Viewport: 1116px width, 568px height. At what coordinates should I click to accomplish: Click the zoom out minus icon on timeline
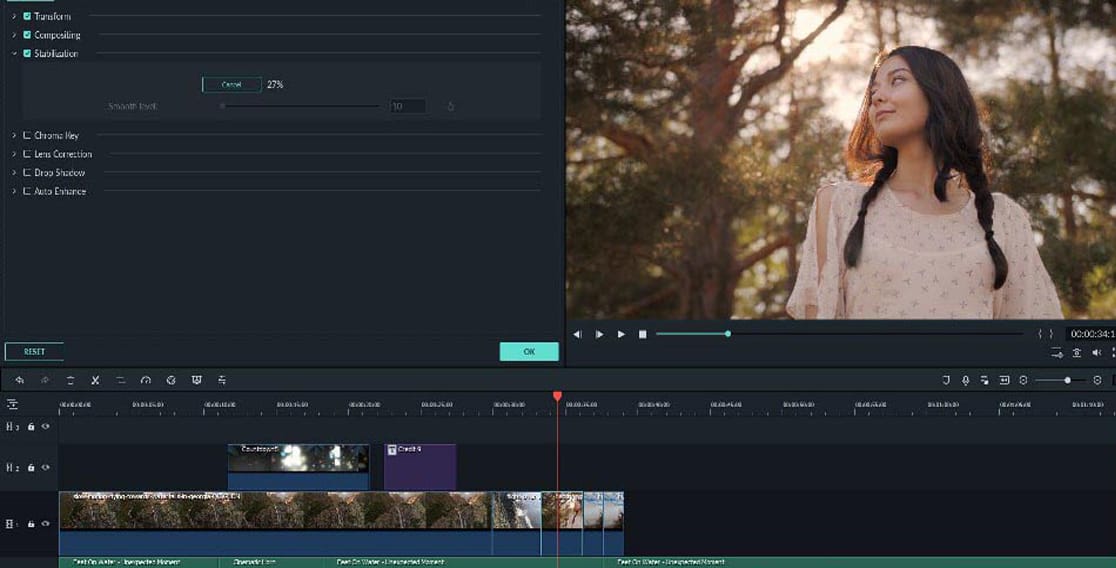pos(1023,380)
